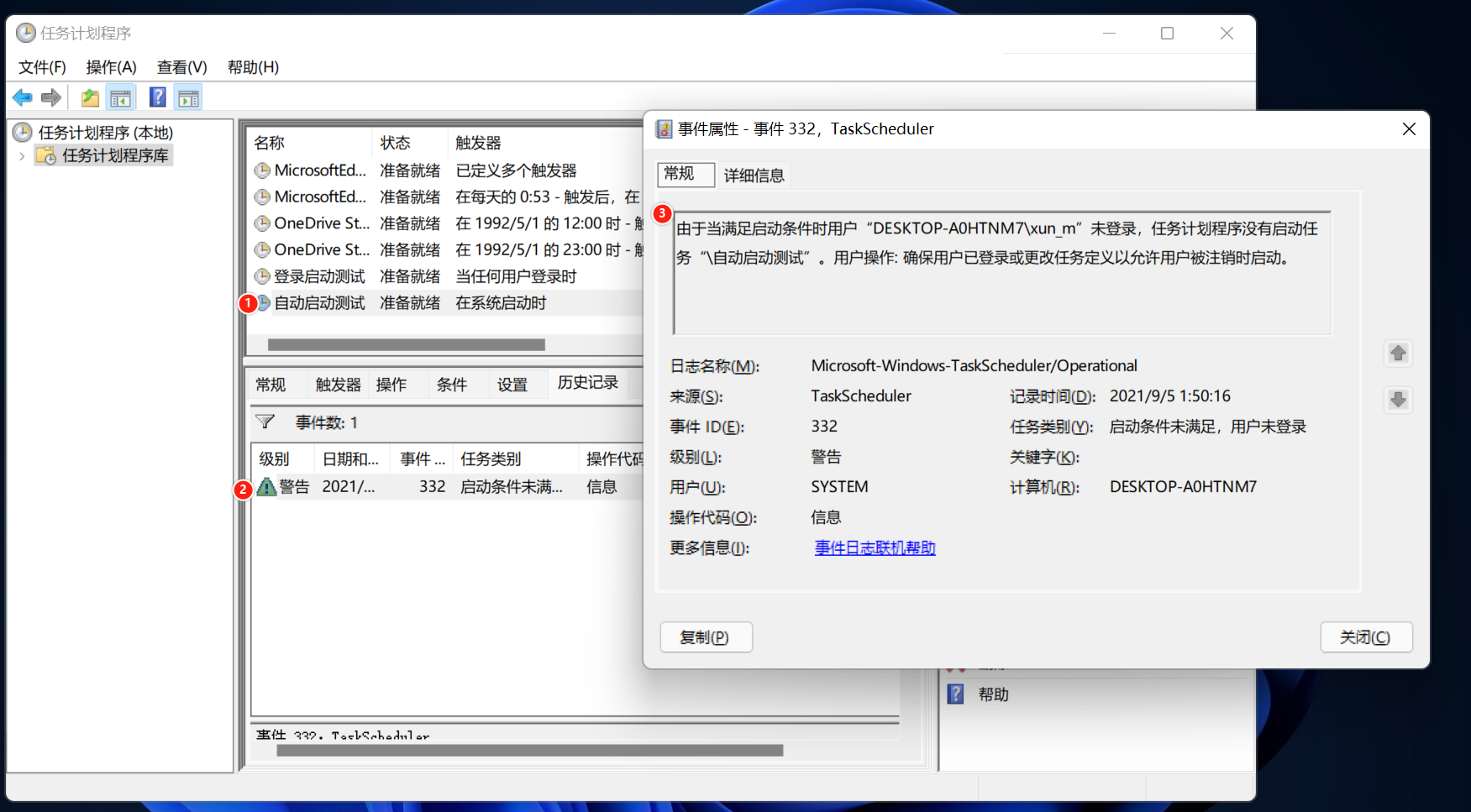The height and width of the screenshot is (812, 1471).
Task: Click the Help icon in actions pane
Action: click(x=955, y=694)
